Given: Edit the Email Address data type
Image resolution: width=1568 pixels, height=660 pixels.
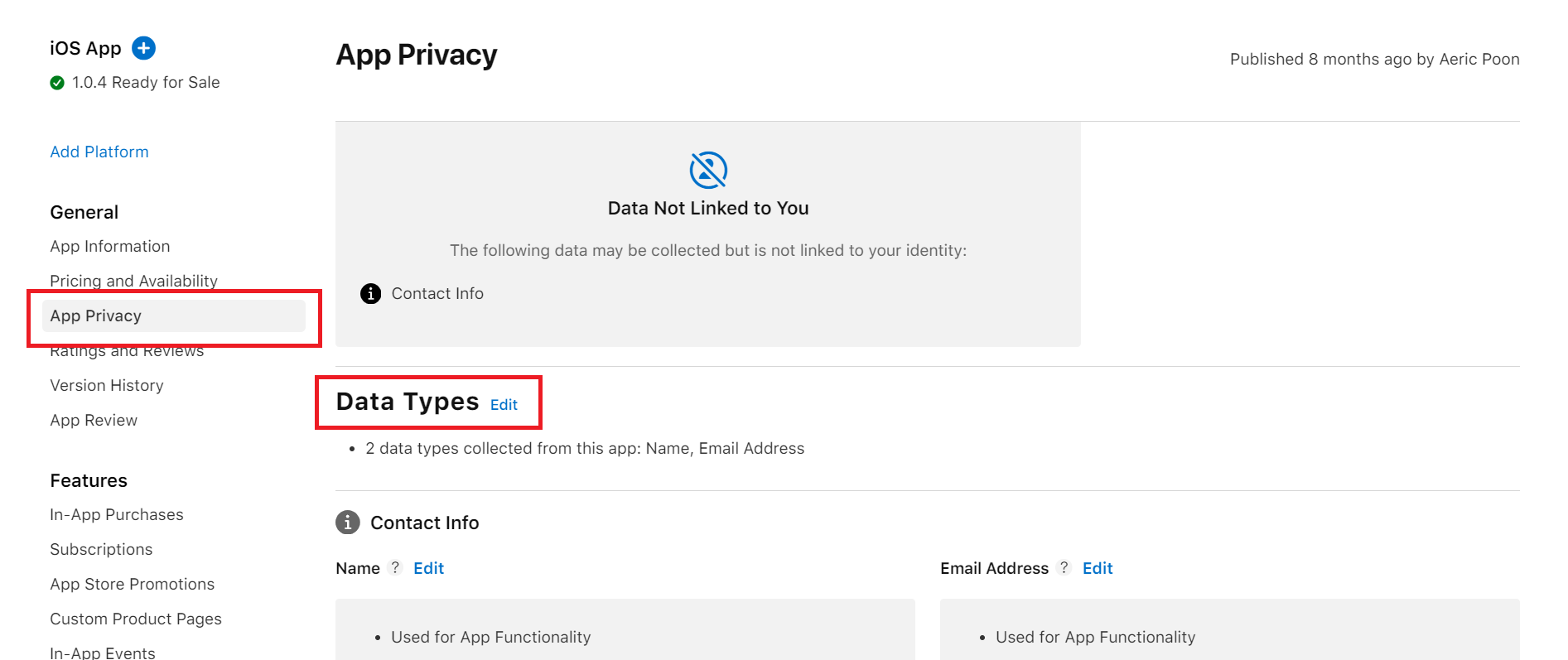Looking at the screenshot, I should [1098, 568].
